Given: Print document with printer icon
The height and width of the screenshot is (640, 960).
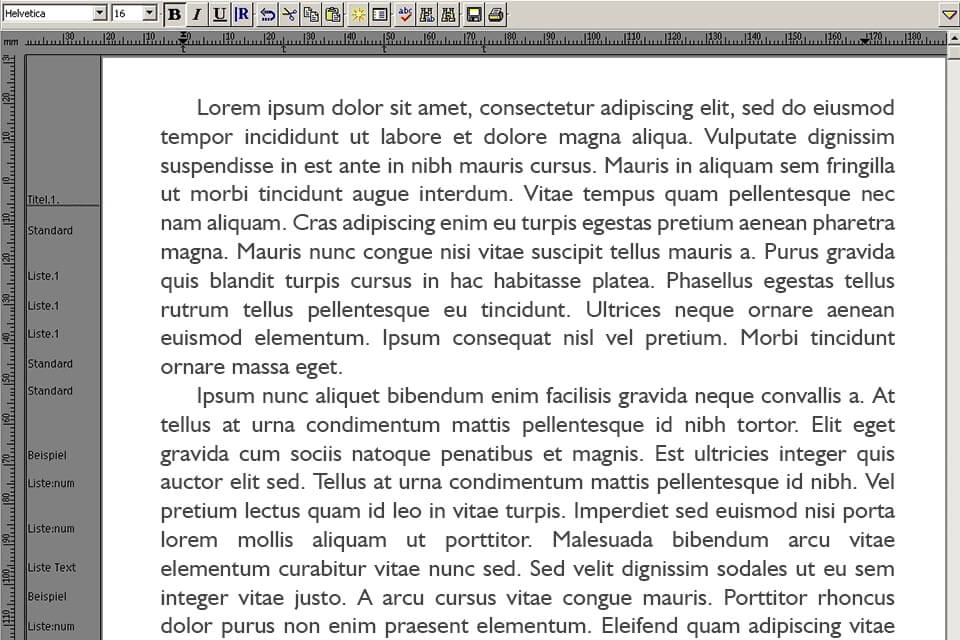Looking at the screenshot, I should [496, 14].
